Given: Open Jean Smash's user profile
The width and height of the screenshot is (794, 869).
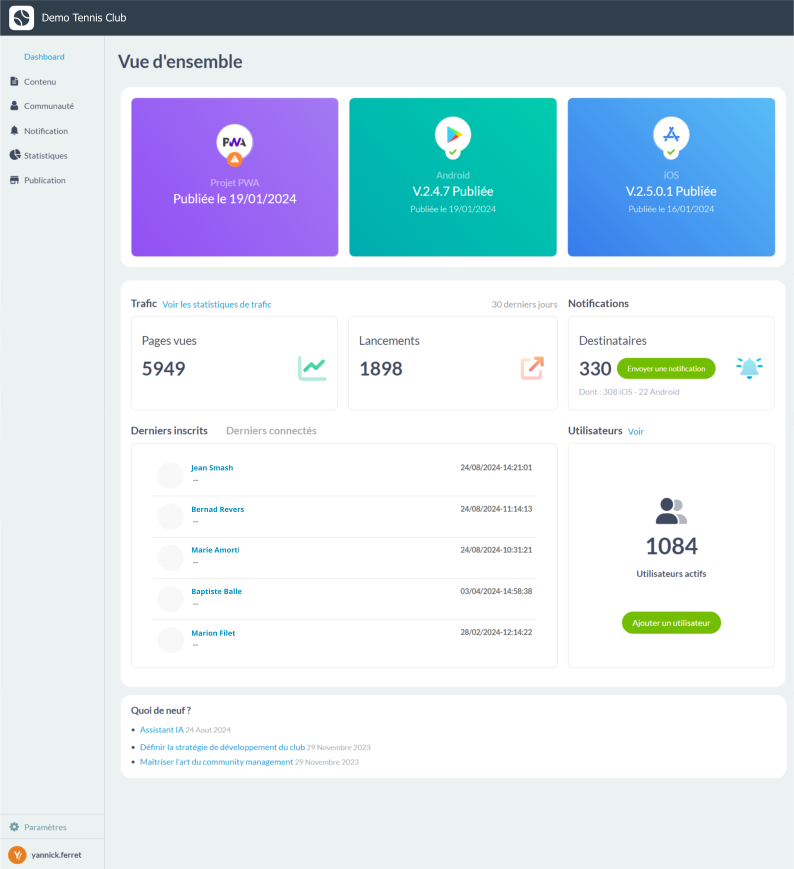Looking at the screenshot, I should pyautogui.click(x=212, y=467).
